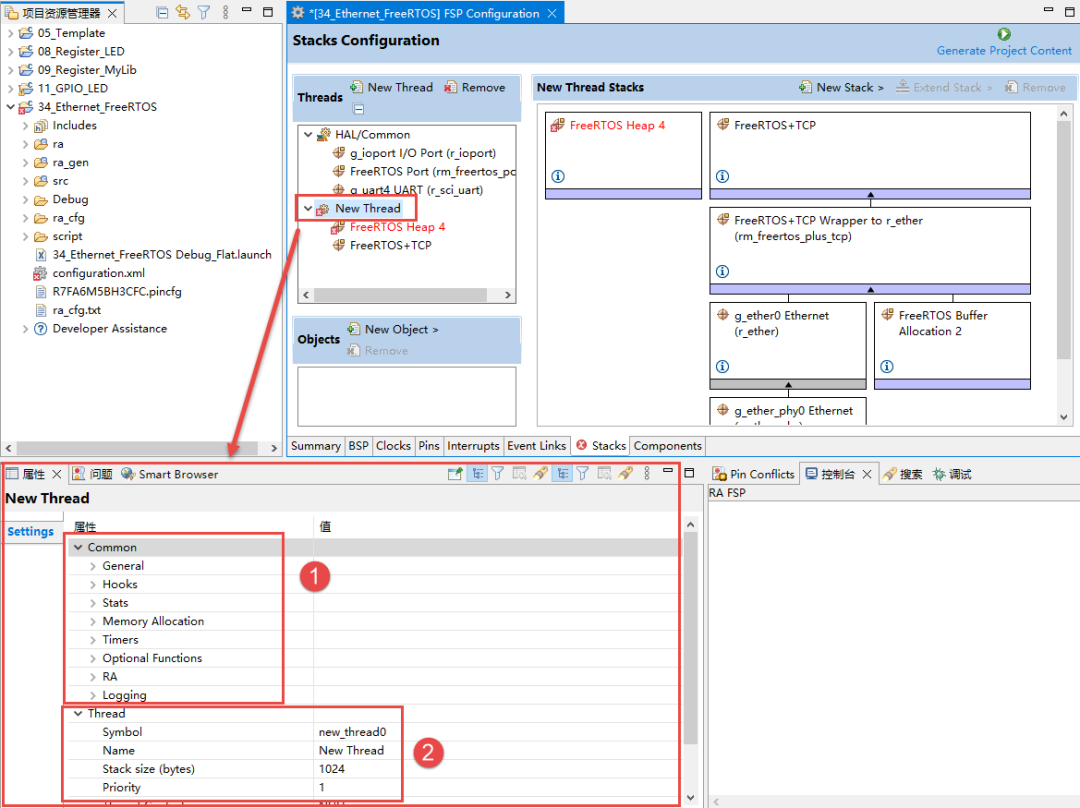Toggle link-with-editor icon in project explorer
Screen dimensions: 1080x808
click(x=183, y=12)
